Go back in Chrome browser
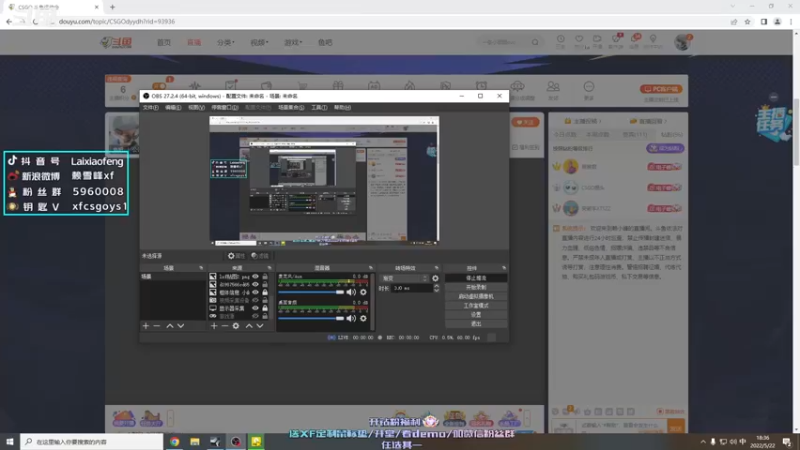Image resolution: width=800 pixels, height=450 pixels. point(9,21)
